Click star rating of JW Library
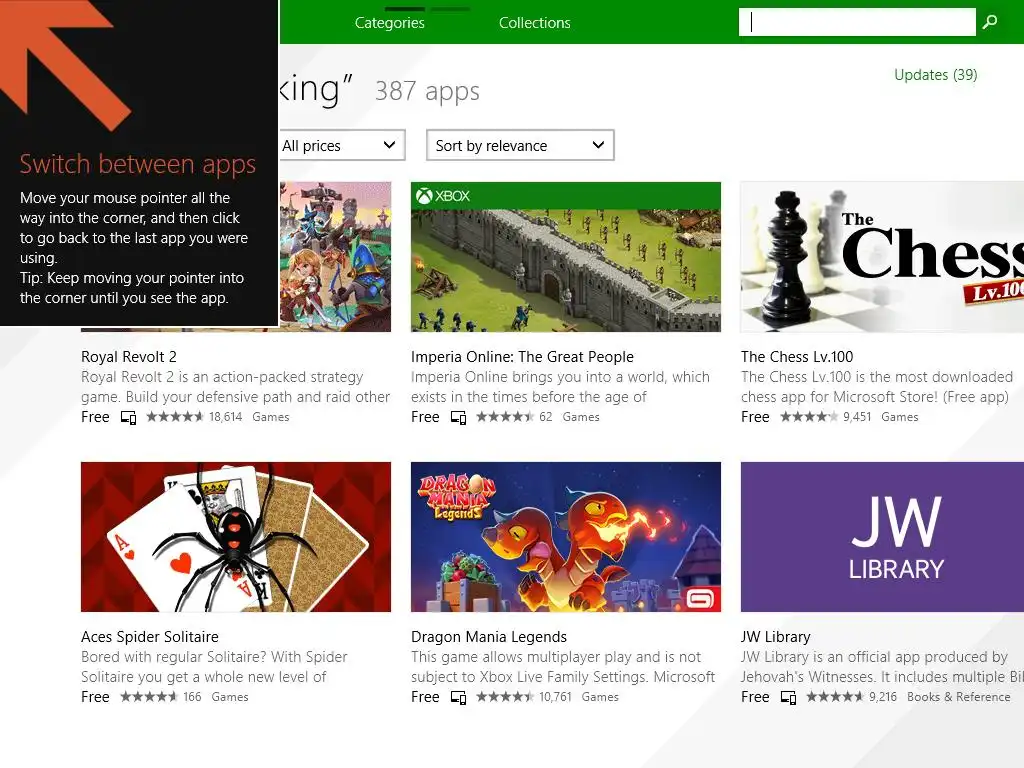The image size is (1024, 768). pyautogui.click(x=835, y=697)
